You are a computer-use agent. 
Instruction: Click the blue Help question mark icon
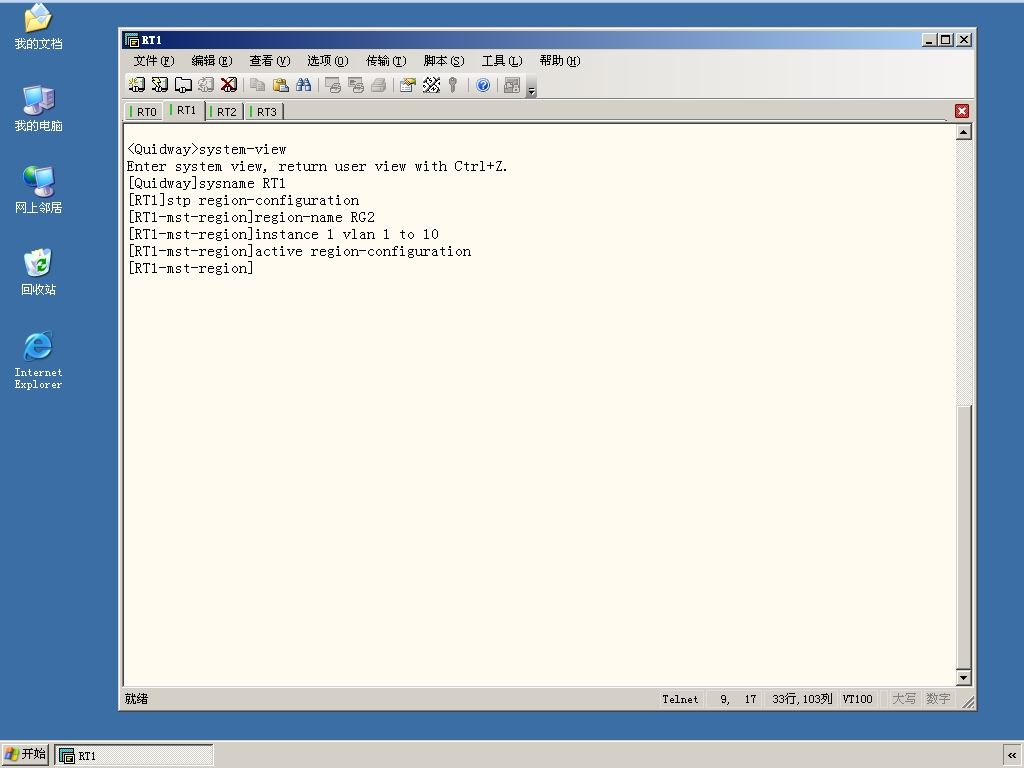pyautogui.click(x=483, y=85)
